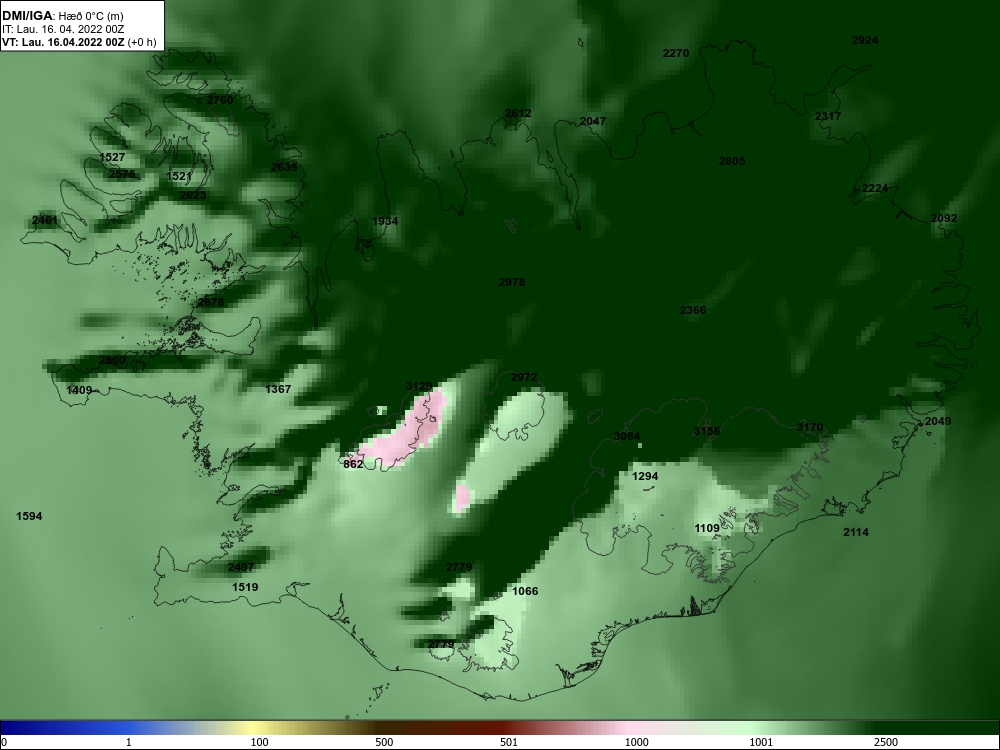Click the 2049 map value

click(938, 421)
